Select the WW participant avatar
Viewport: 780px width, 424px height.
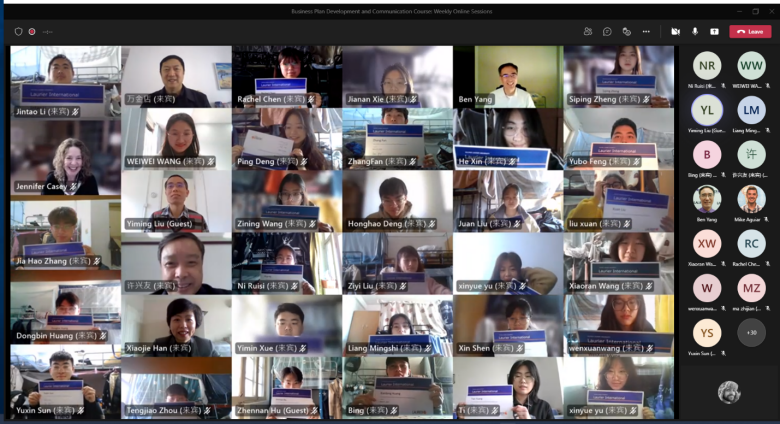(x=751, y=66)
